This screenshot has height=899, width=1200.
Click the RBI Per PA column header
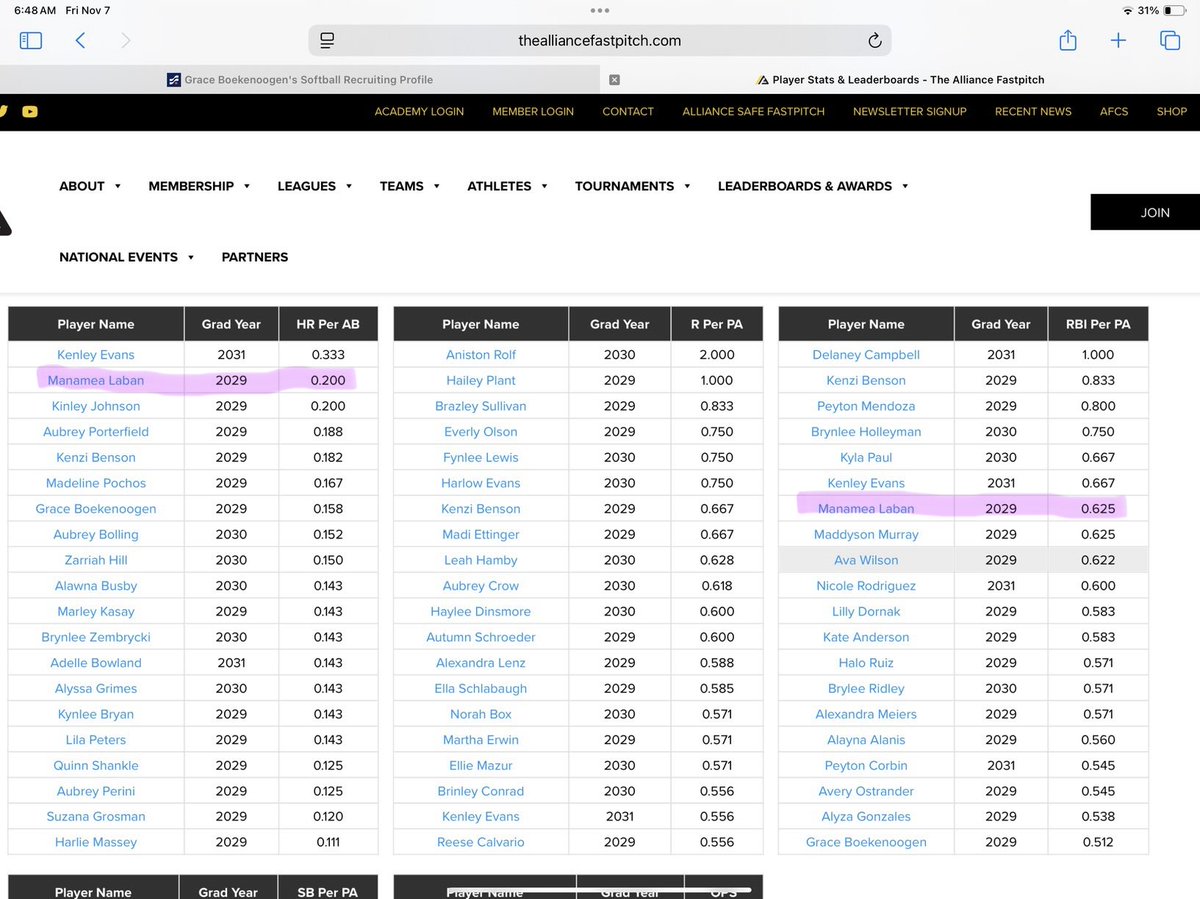coord(1098,324)
